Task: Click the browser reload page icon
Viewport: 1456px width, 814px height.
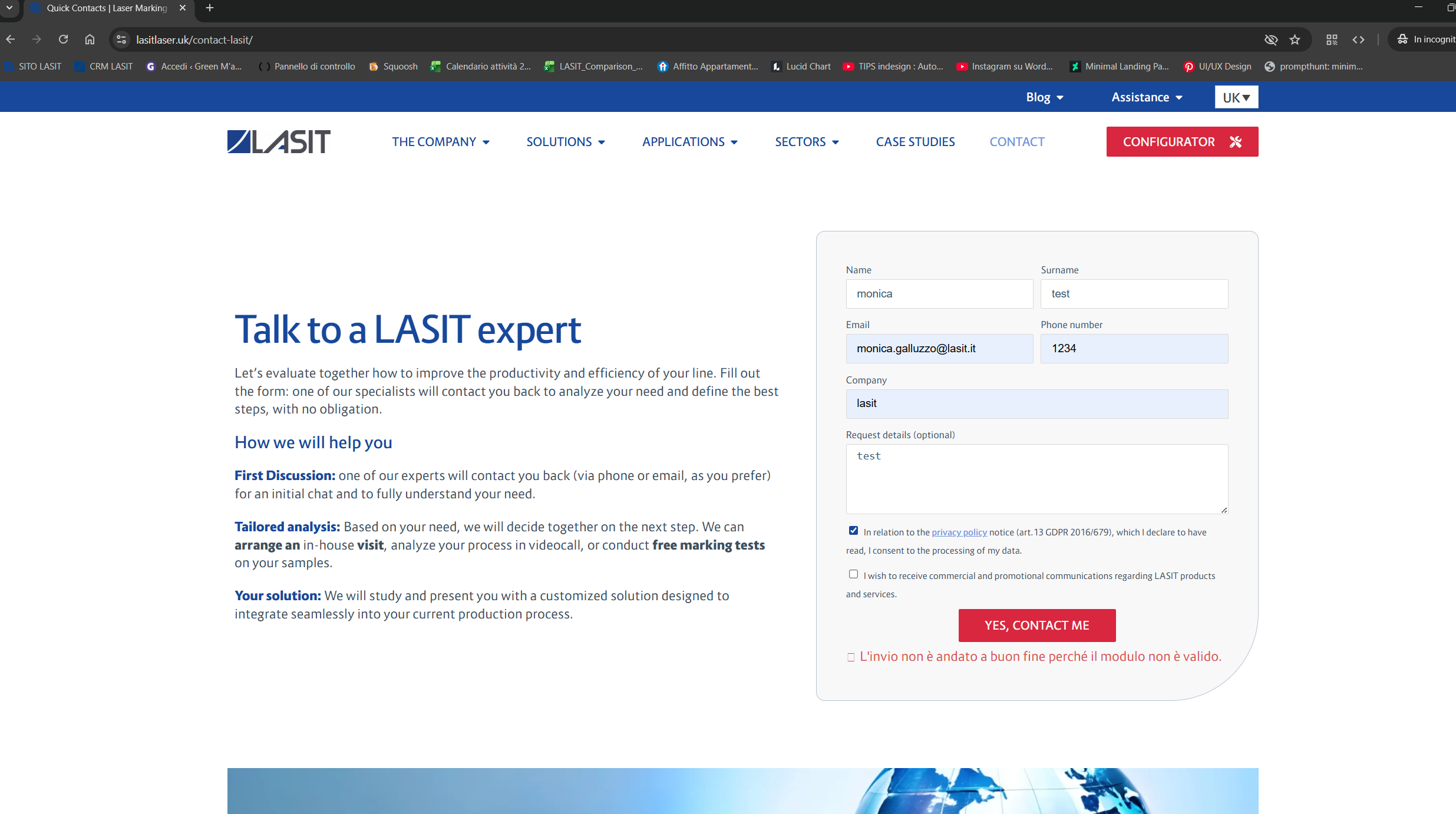Action: coord(63,39)
